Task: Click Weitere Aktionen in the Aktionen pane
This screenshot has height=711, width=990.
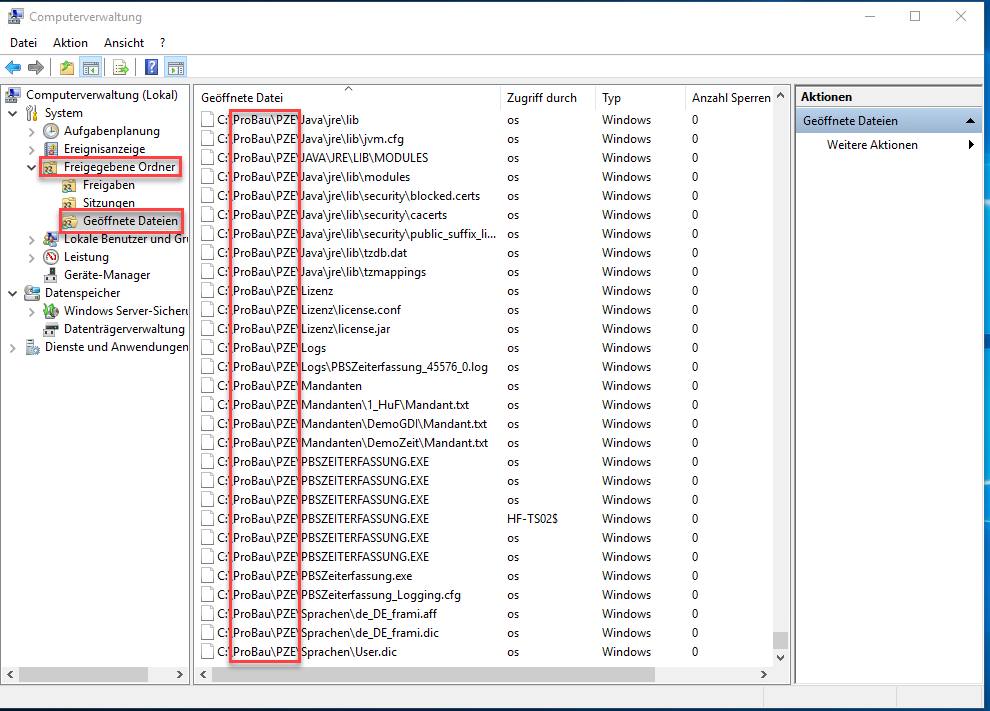Action: (x=872, y=145)
